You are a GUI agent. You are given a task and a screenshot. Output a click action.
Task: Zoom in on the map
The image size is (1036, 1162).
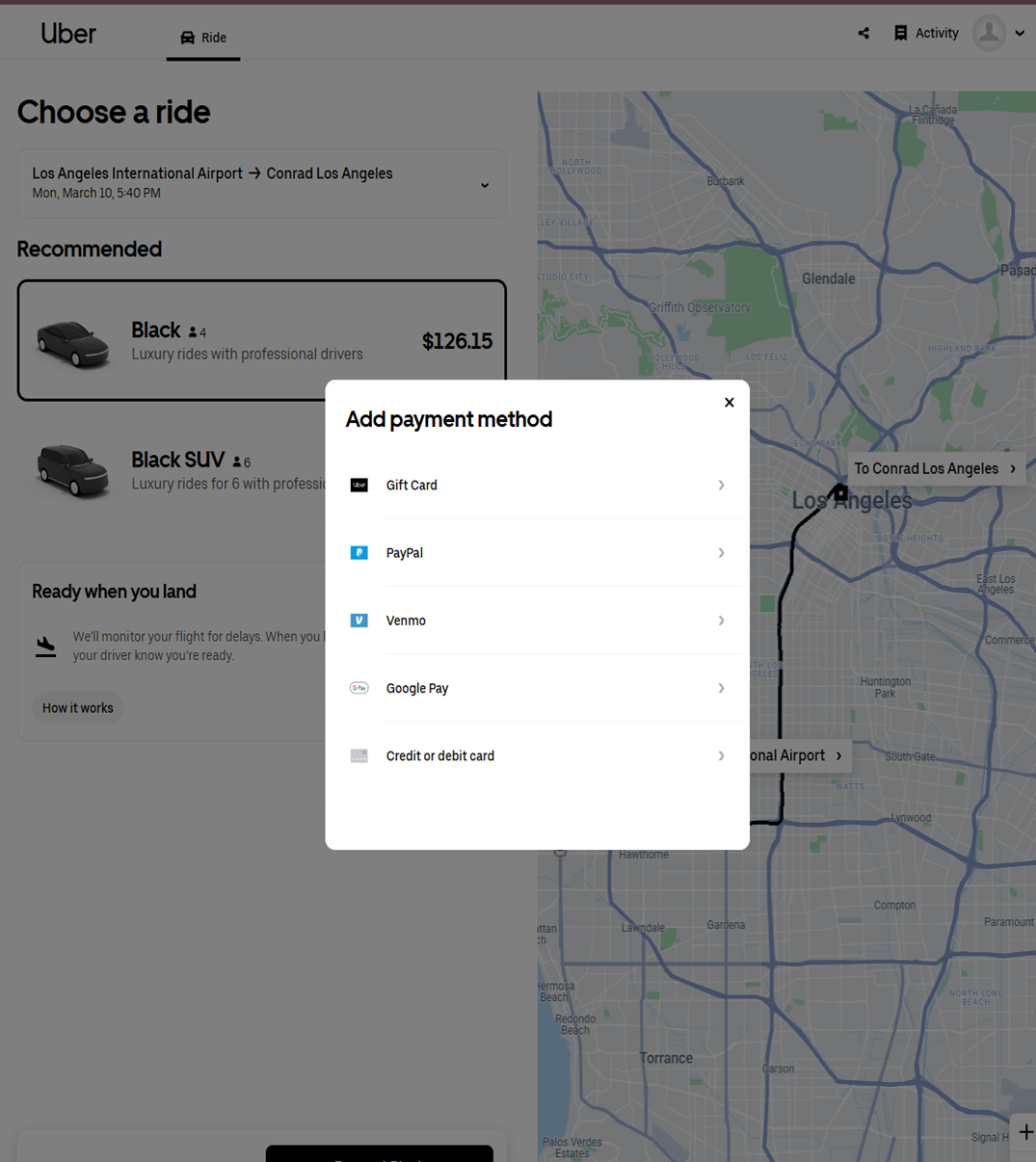pyautogui.click(x=1025, y=1132)
